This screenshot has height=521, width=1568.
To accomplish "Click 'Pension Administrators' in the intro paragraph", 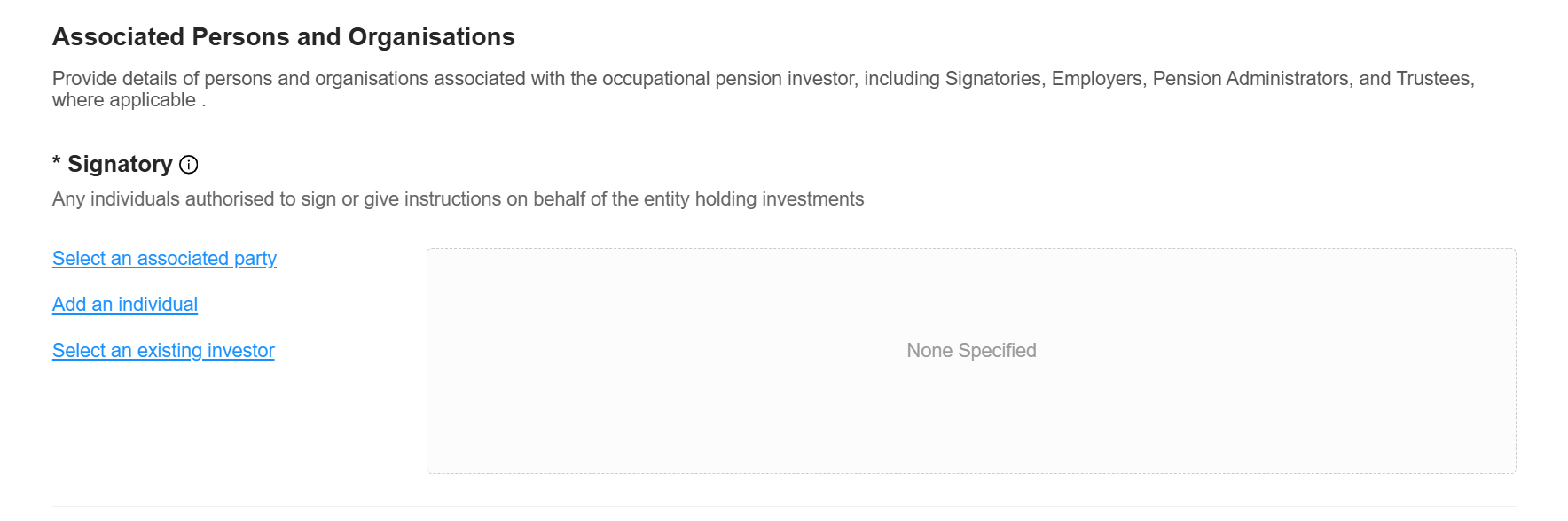I will [1250, 79].
